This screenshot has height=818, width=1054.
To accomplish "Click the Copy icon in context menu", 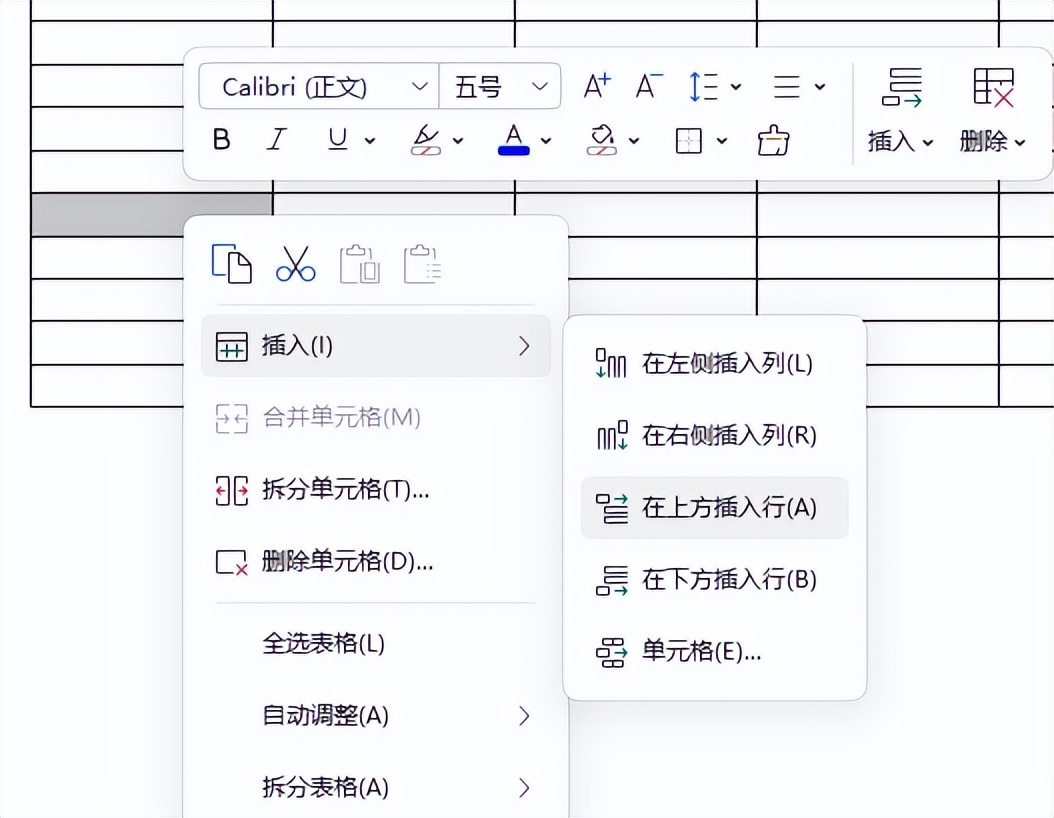I will tap(231, 264).
